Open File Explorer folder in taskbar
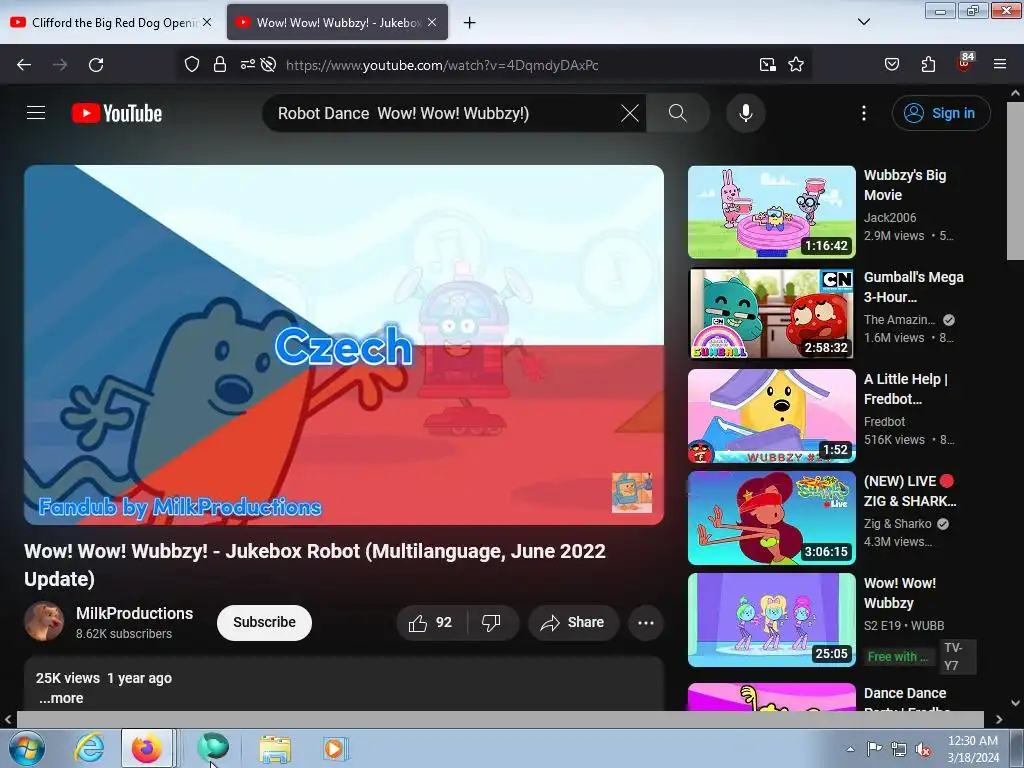 [x=275, y=748]
